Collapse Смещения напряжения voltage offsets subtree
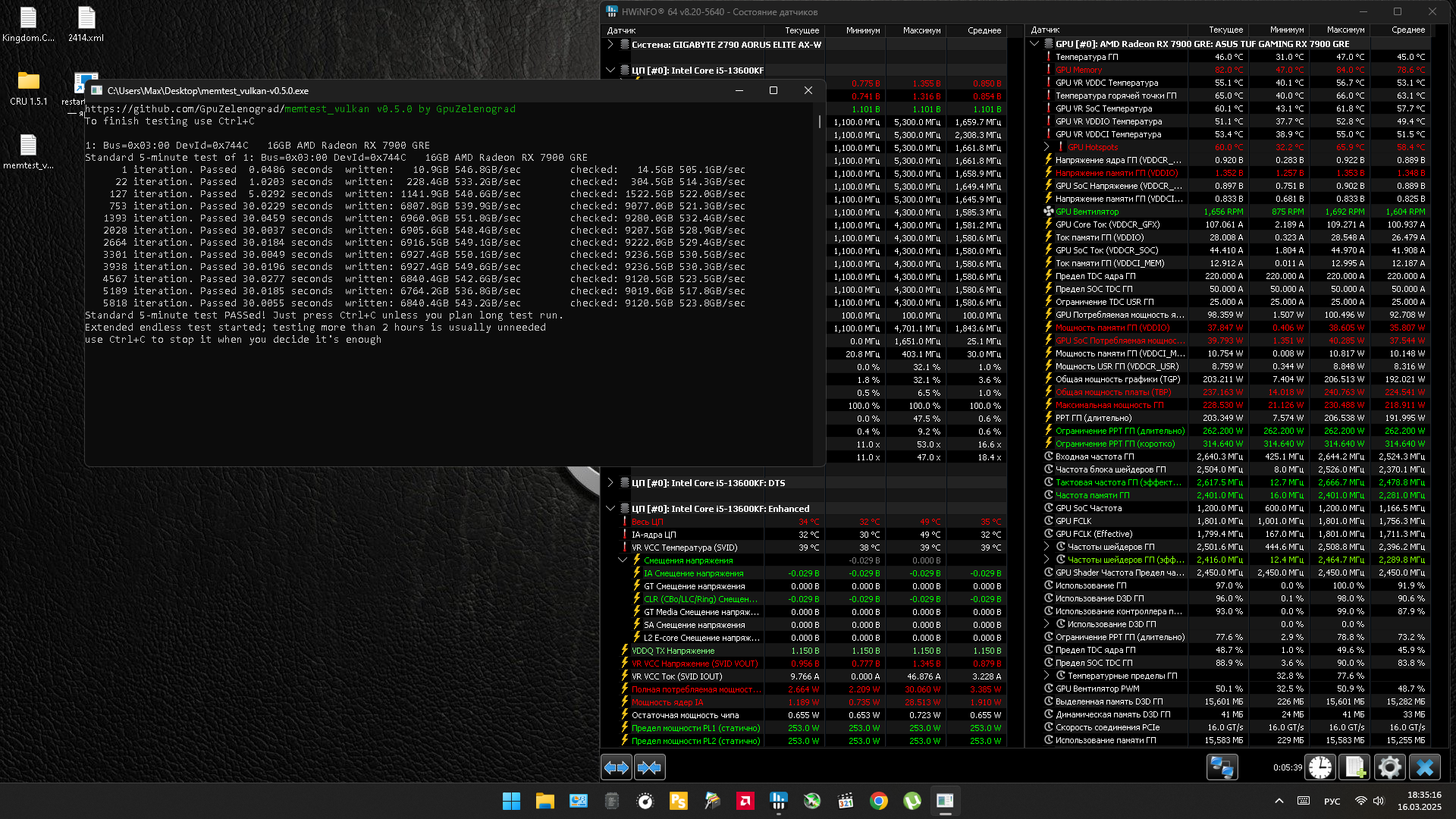Screen dimensions: 1456x819 623,560
